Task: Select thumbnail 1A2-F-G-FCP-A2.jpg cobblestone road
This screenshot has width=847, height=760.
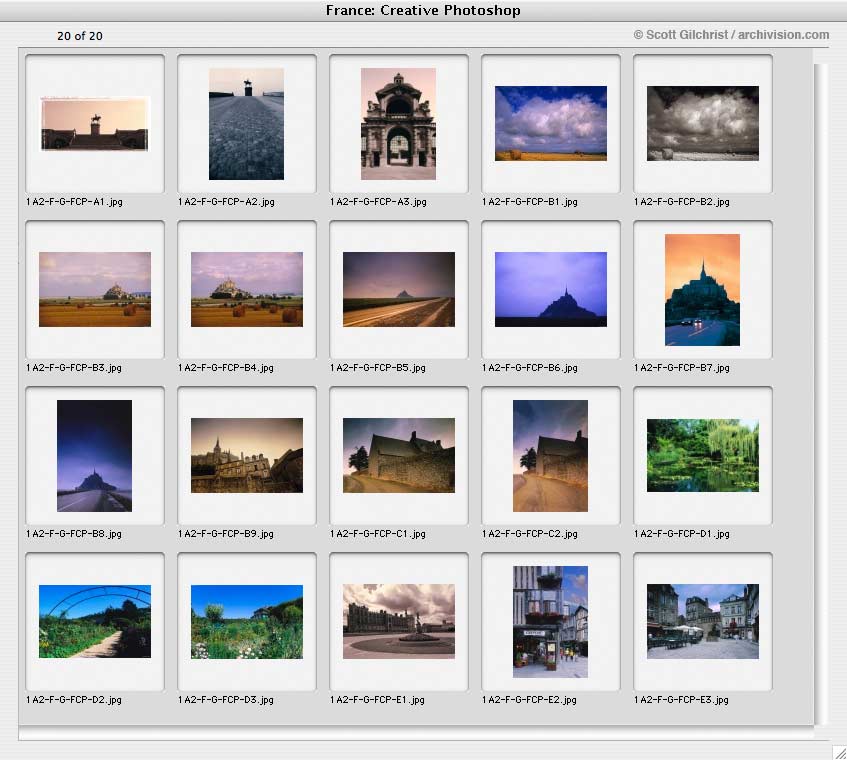Action: 246,124
